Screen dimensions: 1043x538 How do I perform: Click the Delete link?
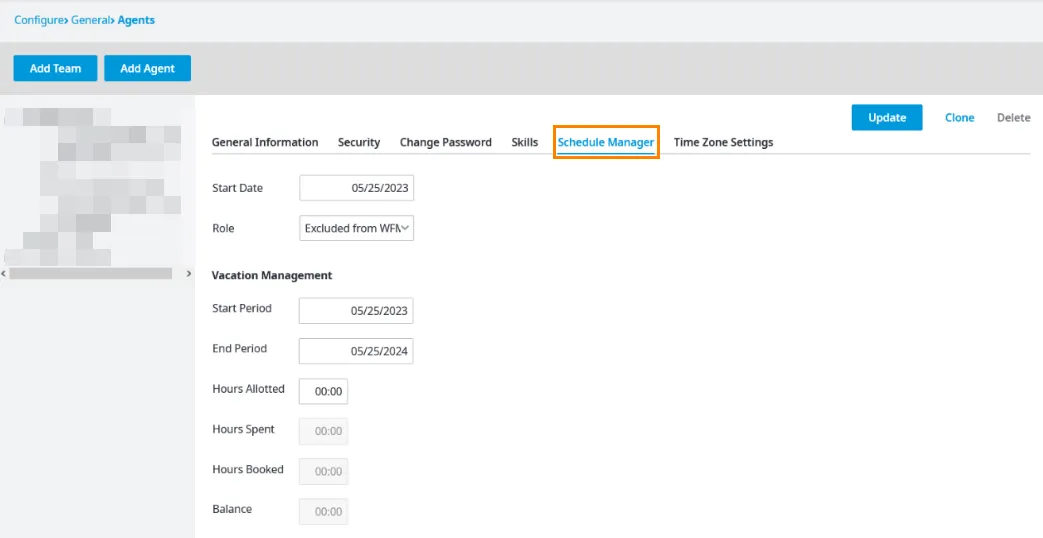(x=1013, y=118)
